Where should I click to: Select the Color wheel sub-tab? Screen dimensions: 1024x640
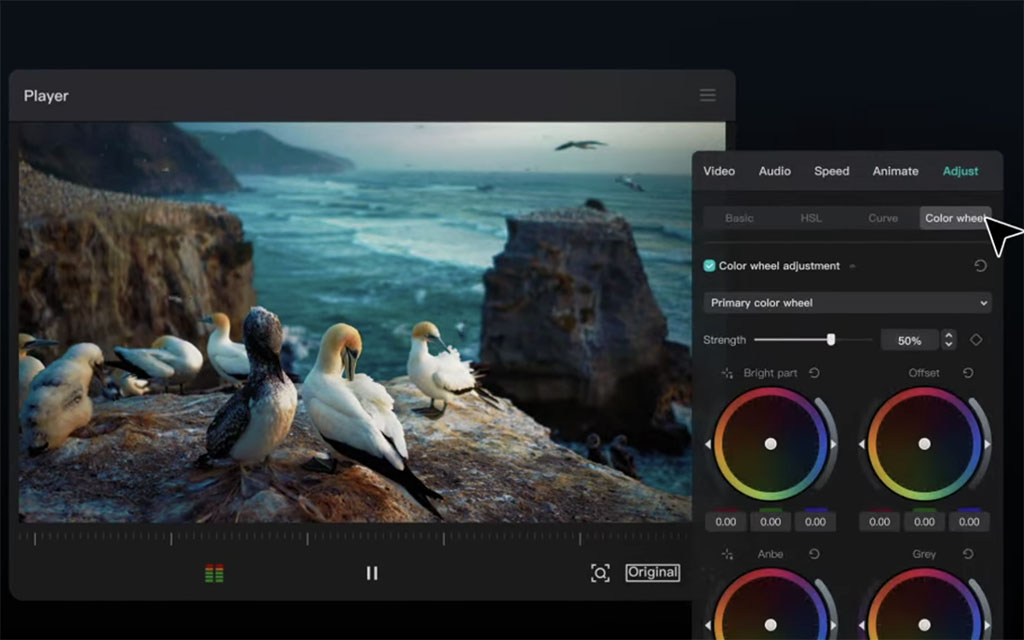coord(955,218)
